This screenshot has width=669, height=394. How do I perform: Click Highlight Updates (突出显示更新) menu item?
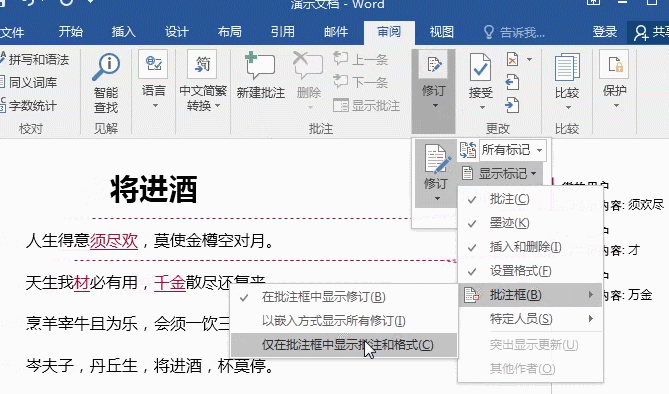pos(530,345)
